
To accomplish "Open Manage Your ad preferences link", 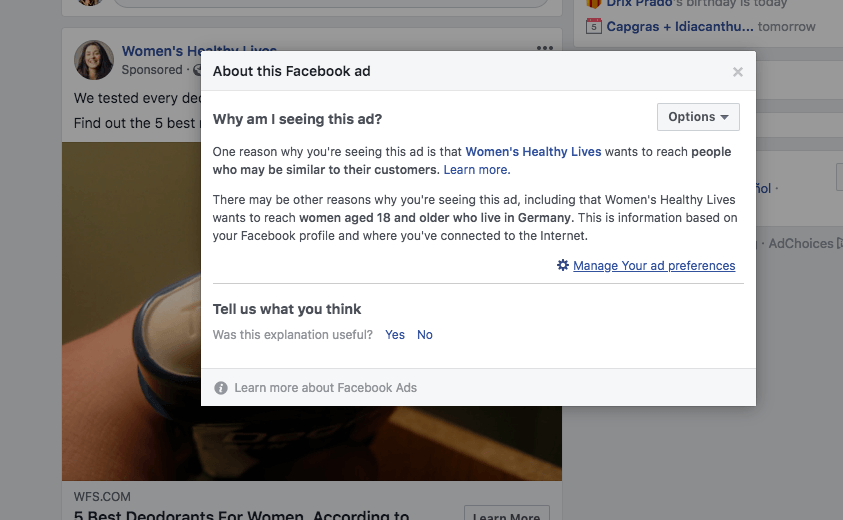I will (x=654, y=266).
